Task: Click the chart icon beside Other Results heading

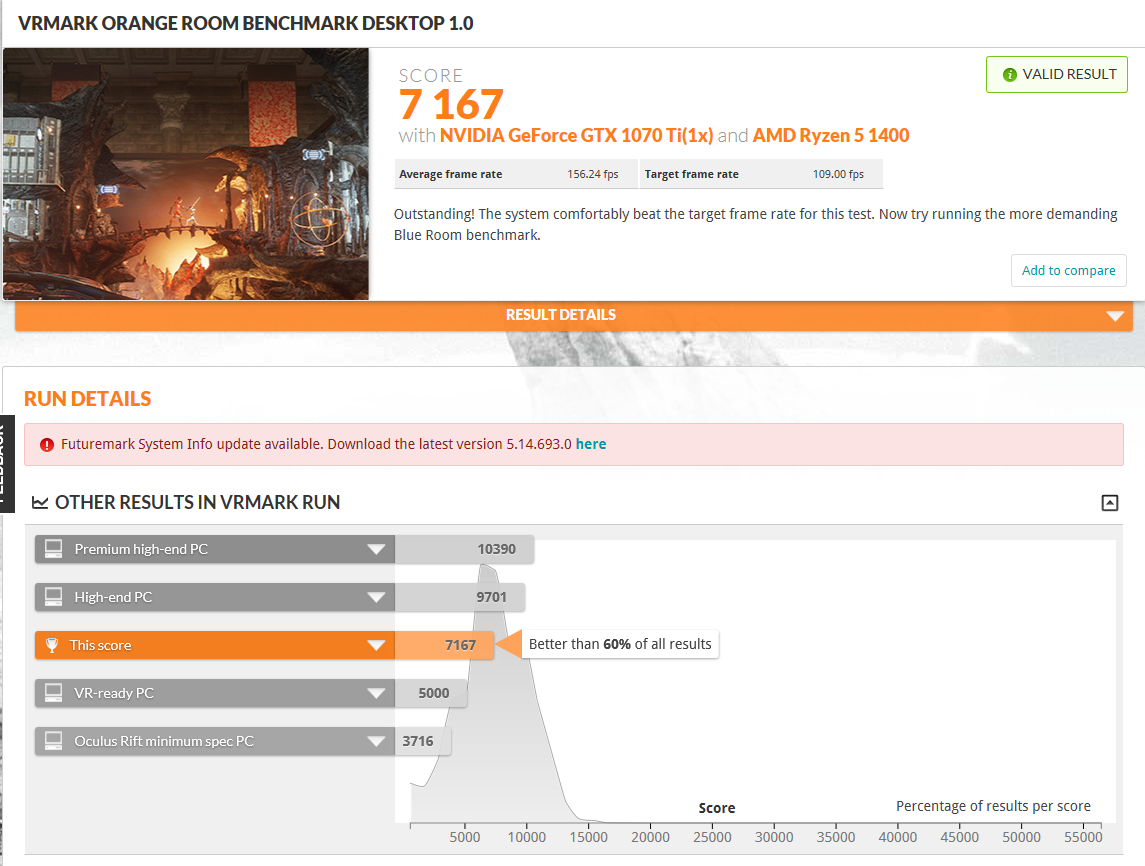Action: [x=40, y=502]
